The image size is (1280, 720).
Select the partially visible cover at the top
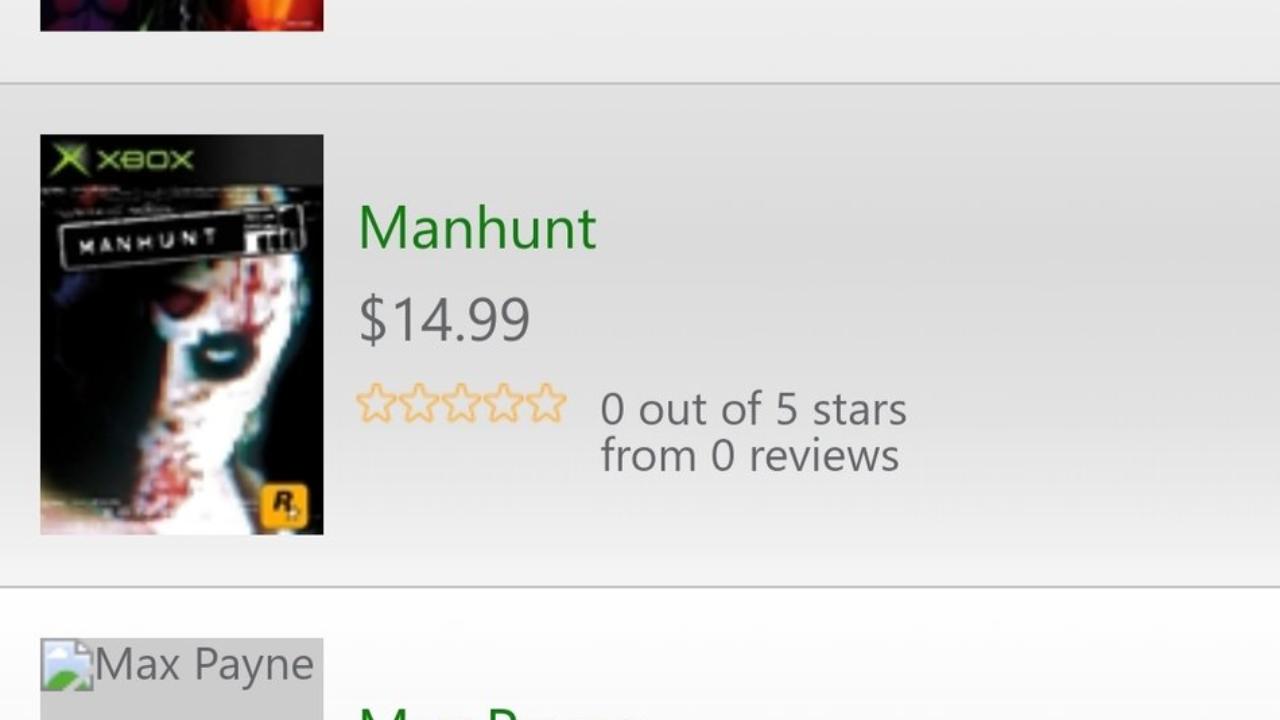[182, 15]
